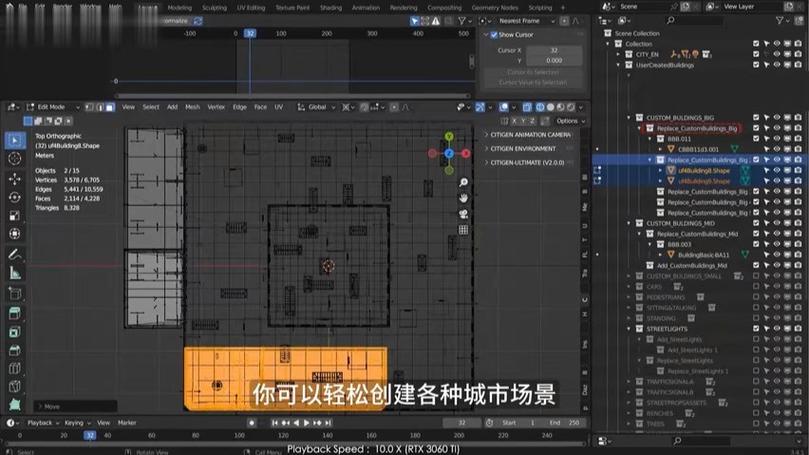Viewport: 809px width, 455px height.
Task: Toggle exclude checkbox for CUSTOM_BUILDINGS_BIG
Action: pyautogui.click(x=756, y=118)
